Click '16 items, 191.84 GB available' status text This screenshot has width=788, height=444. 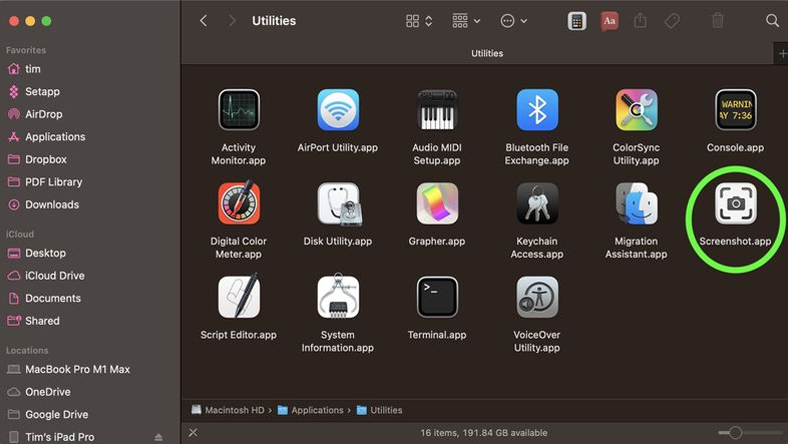click(483, 432)
